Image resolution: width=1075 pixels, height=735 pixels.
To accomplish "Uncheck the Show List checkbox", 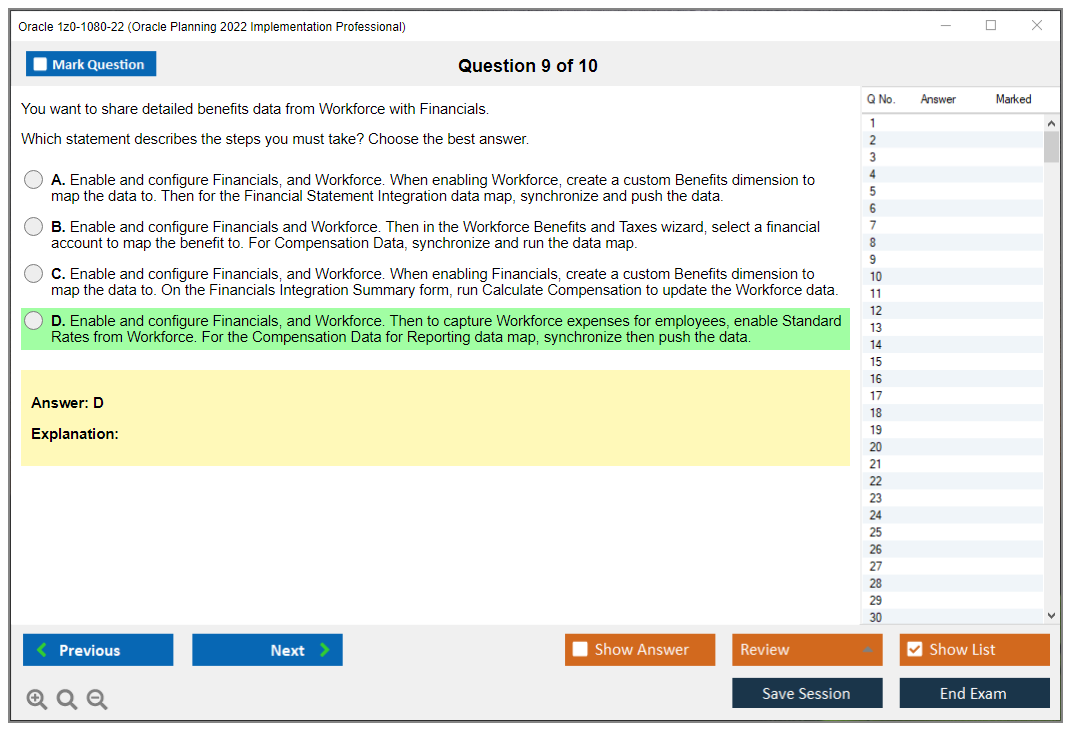I will click(x=913, y=649).
